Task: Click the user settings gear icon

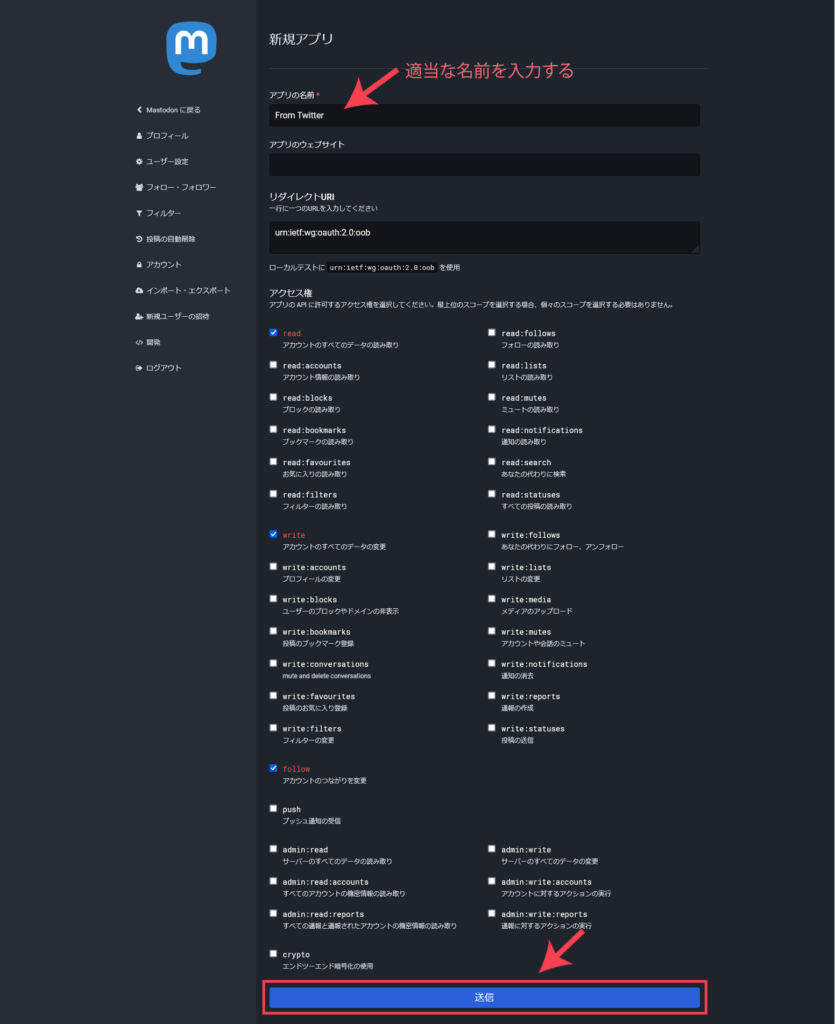Action: coord(139,161)
